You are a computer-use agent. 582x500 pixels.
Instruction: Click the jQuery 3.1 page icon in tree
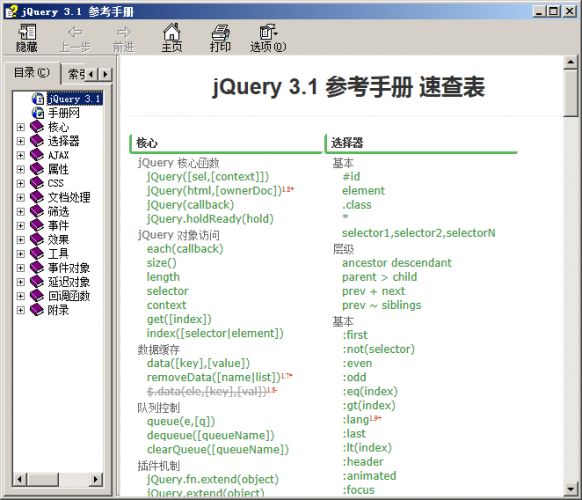37,99
